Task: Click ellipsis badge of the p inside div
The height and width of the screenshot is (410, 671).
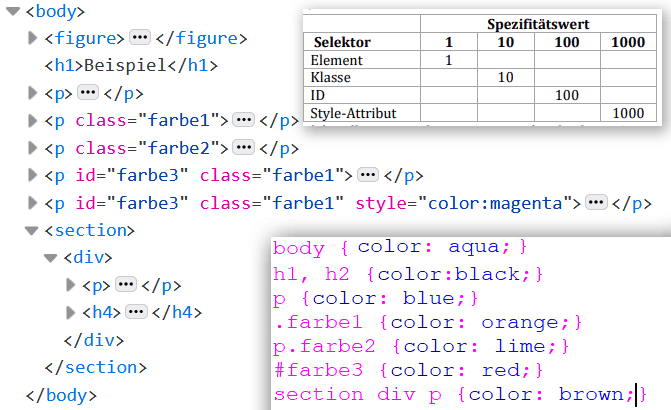Action: click(125, 284)
